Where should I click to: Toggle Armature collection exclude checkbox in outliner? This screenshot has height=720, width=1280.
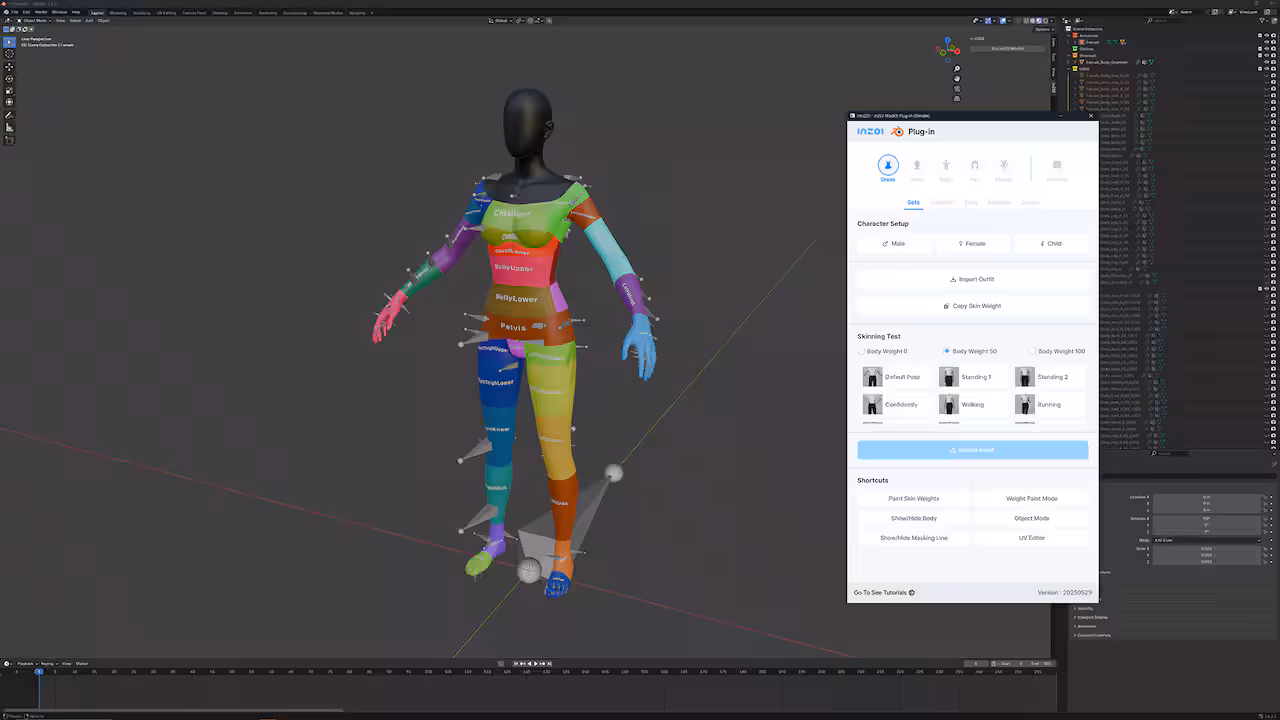pos(1260,35)
